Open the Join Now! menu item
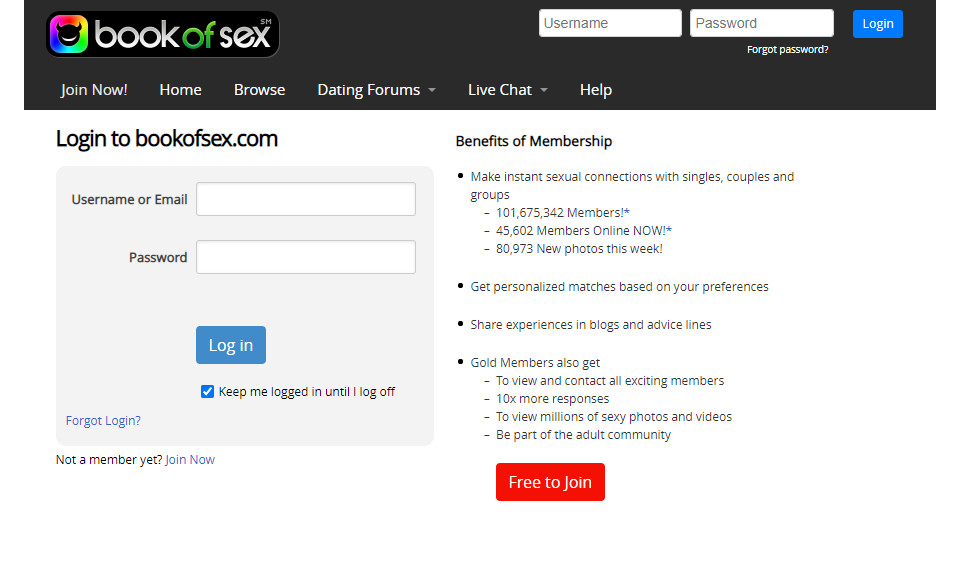Screen dimensions: 960x561 (x=94, y=90)
